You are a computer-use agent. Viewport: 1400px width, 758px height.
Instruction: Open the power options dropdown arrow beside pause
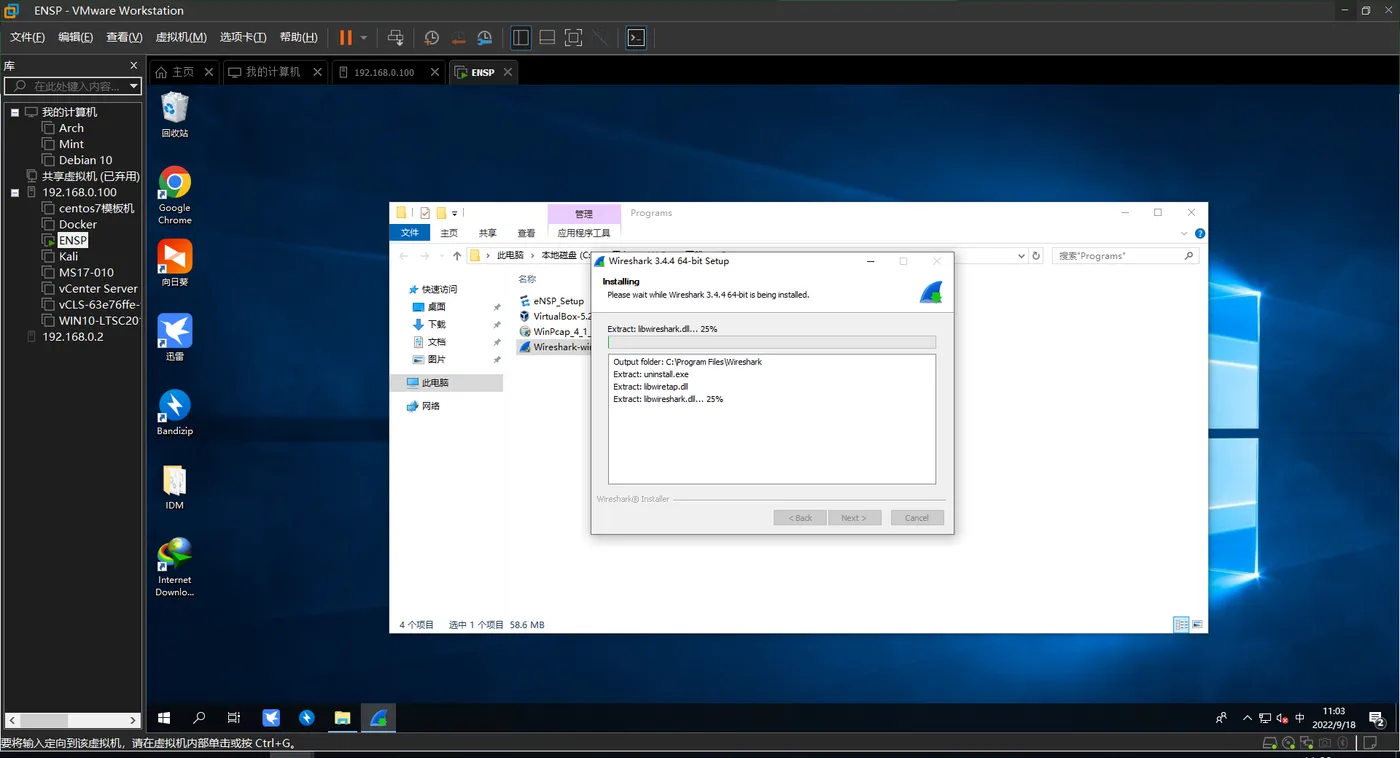364,38
